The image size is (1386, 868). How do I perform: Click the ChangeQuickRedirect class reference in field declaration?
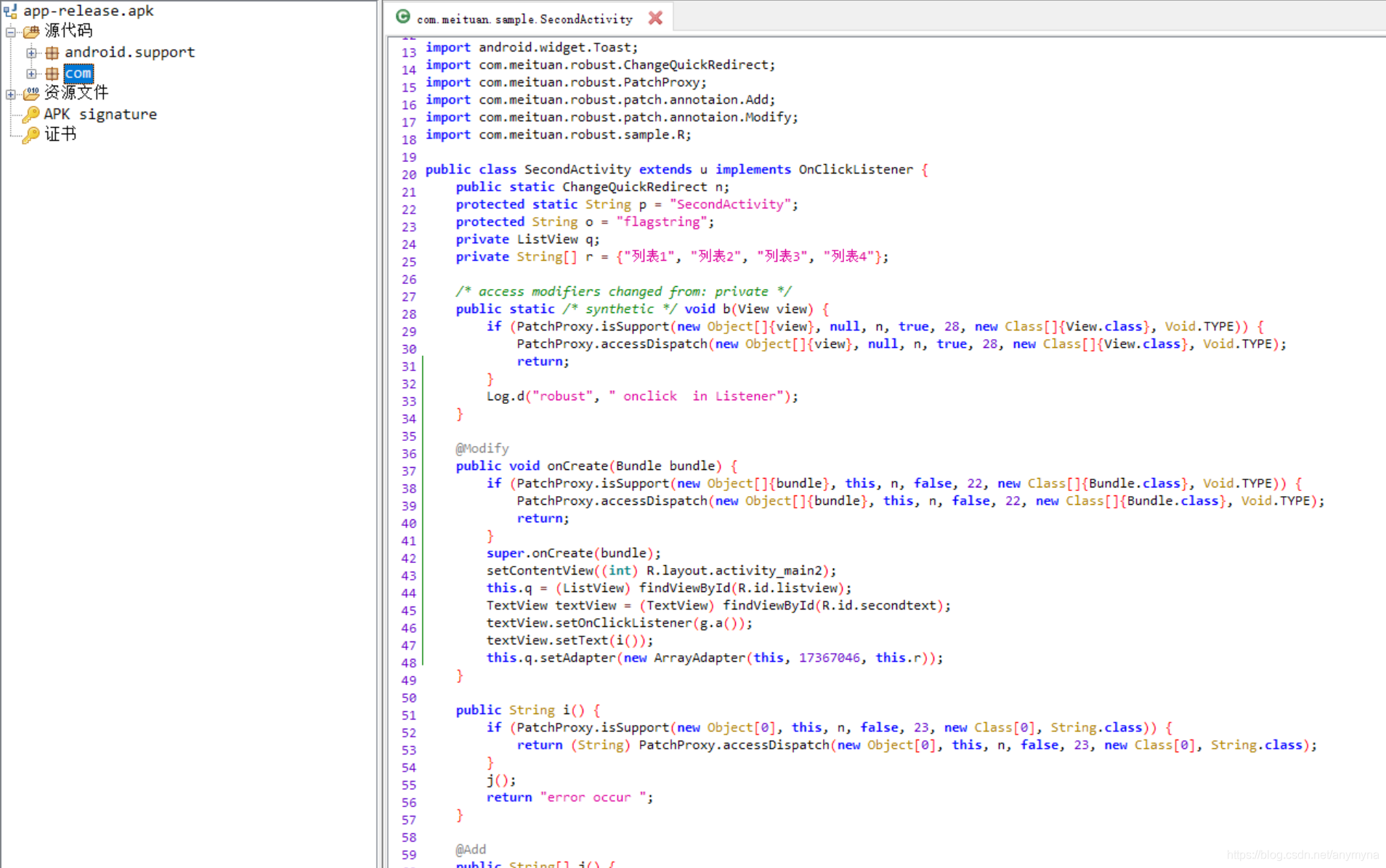634,187
